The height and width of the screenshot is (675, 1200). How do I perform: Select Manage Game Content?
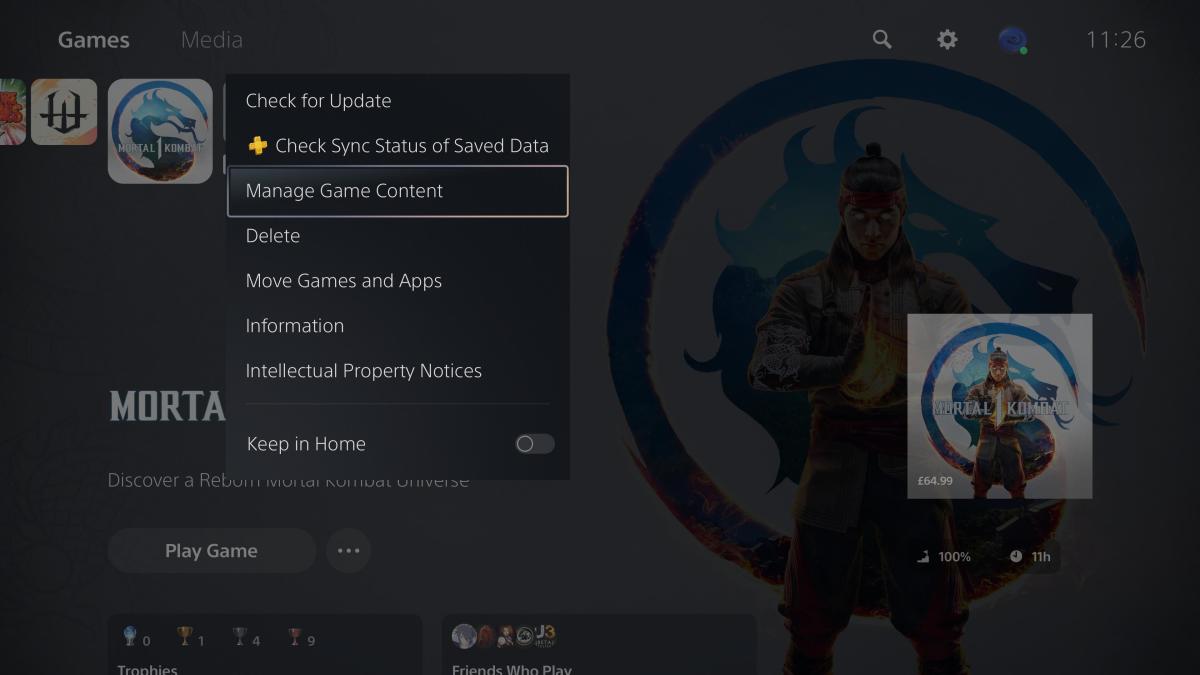(398, 191)
